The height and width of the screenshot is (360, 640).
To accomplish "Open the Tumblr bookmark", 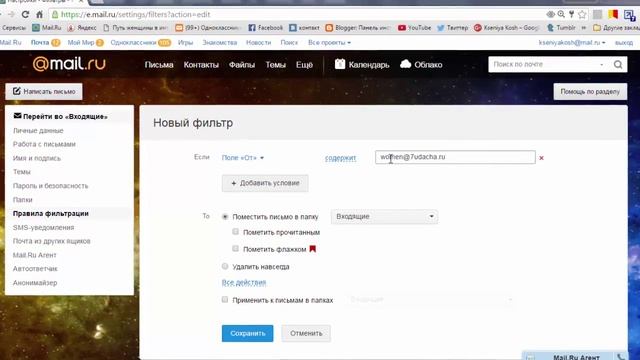I will pyautogui.click(x=561, y=28).
